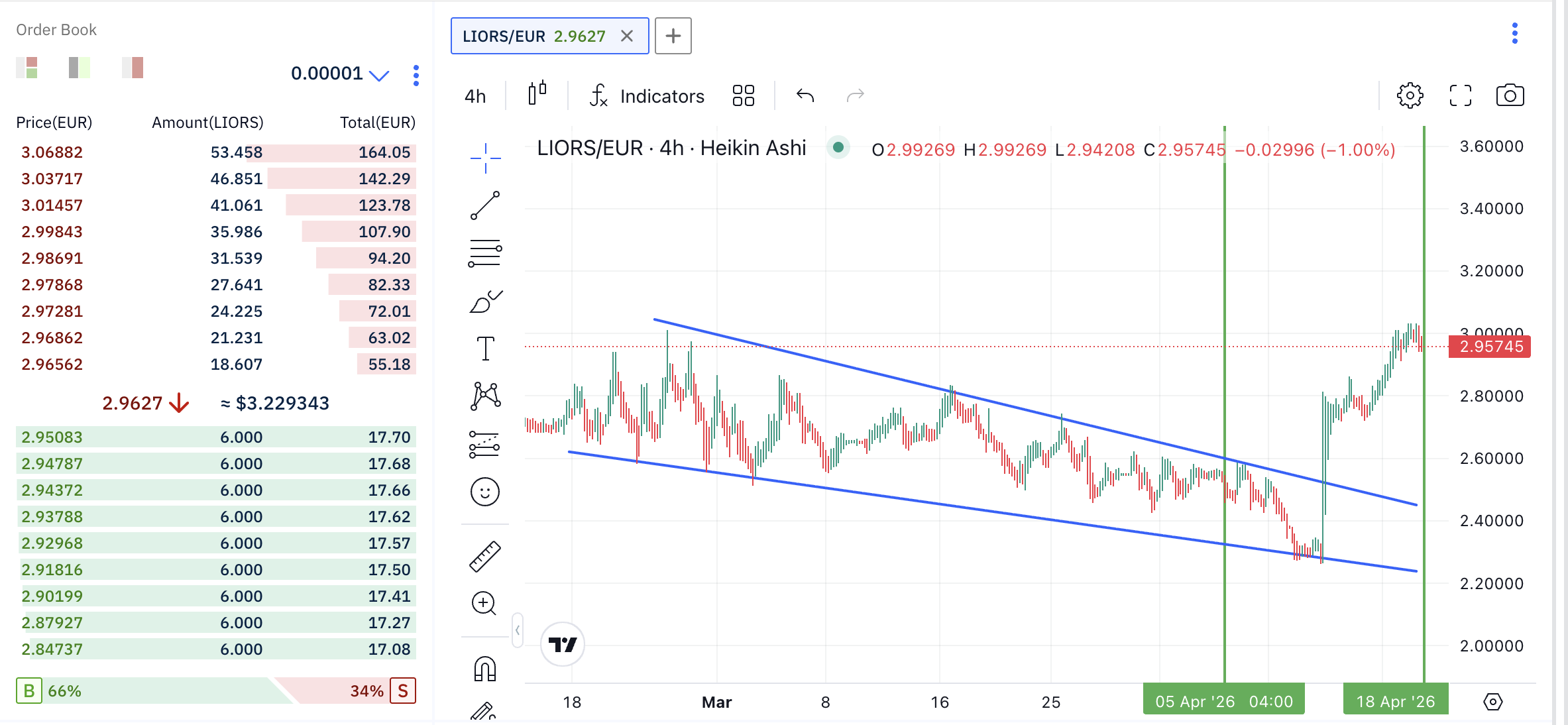The width and height of the screenshot is (1568, 725).
Task: Pick the Text annotation tool
Action: pos(485,348)
